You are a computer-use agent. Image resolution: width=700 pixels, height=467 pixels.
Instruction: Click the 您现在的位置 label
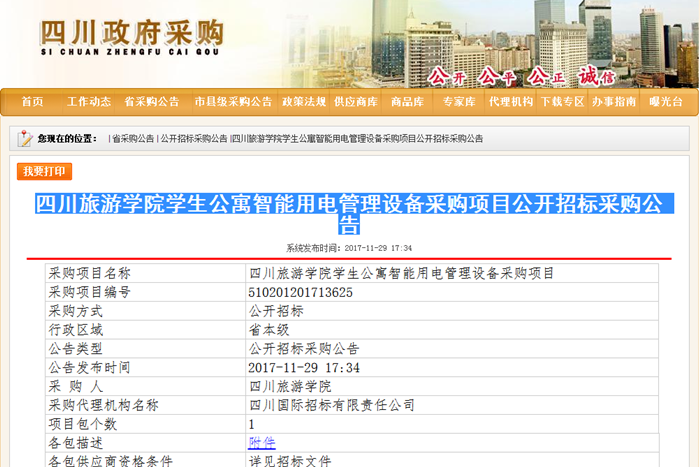67,139
